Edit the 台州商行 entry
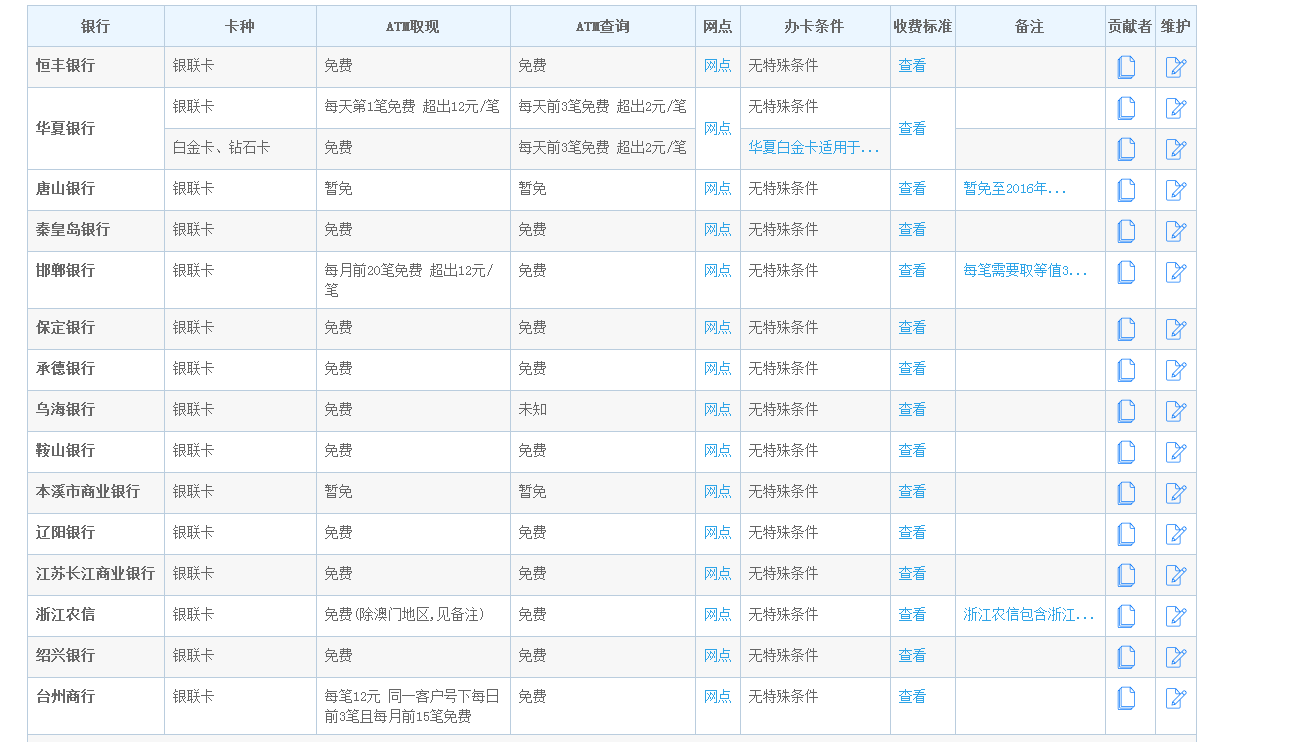Image resolution: width=1315 pixels, height=742 pixels. click(x=1176, y=698)
